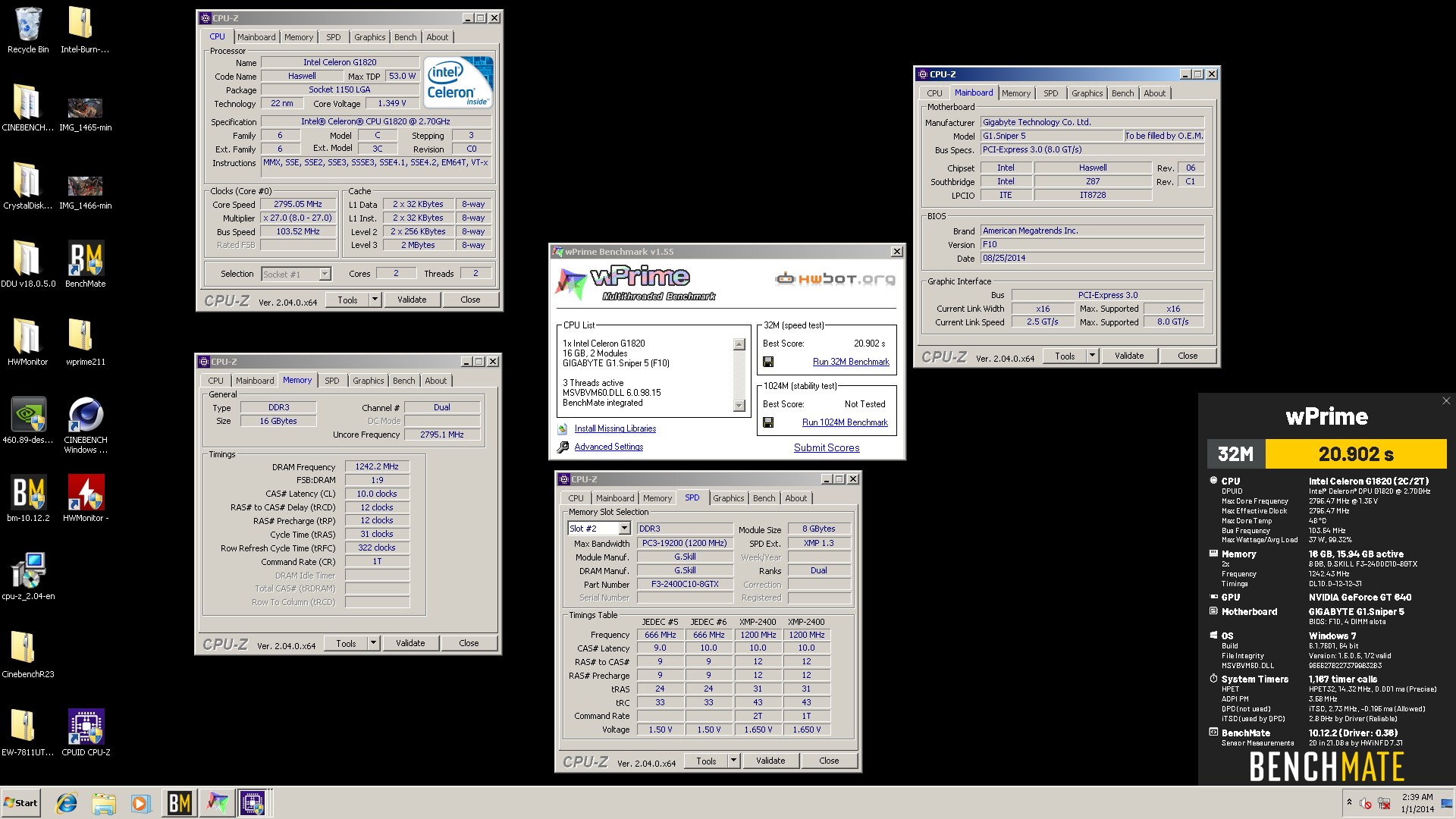
Task: Save the 1024M score floppy icon
Action: point(768,422)
